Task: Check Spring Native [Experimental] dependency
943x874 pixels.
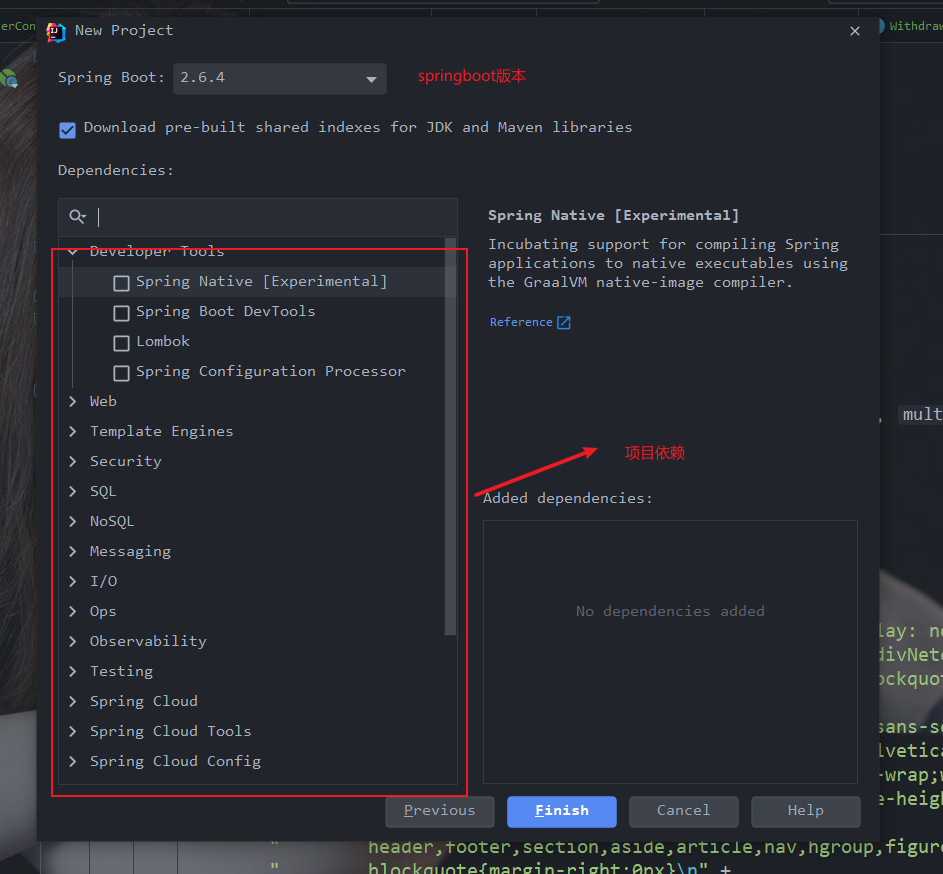Action: 121,283
